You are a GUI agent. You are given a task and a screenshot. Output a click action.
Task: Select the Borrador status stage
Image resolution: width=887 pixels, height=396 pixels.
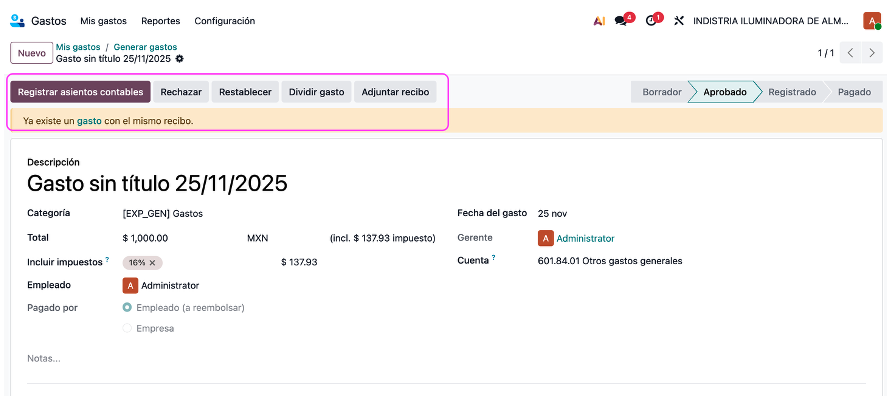click(662, 92)
